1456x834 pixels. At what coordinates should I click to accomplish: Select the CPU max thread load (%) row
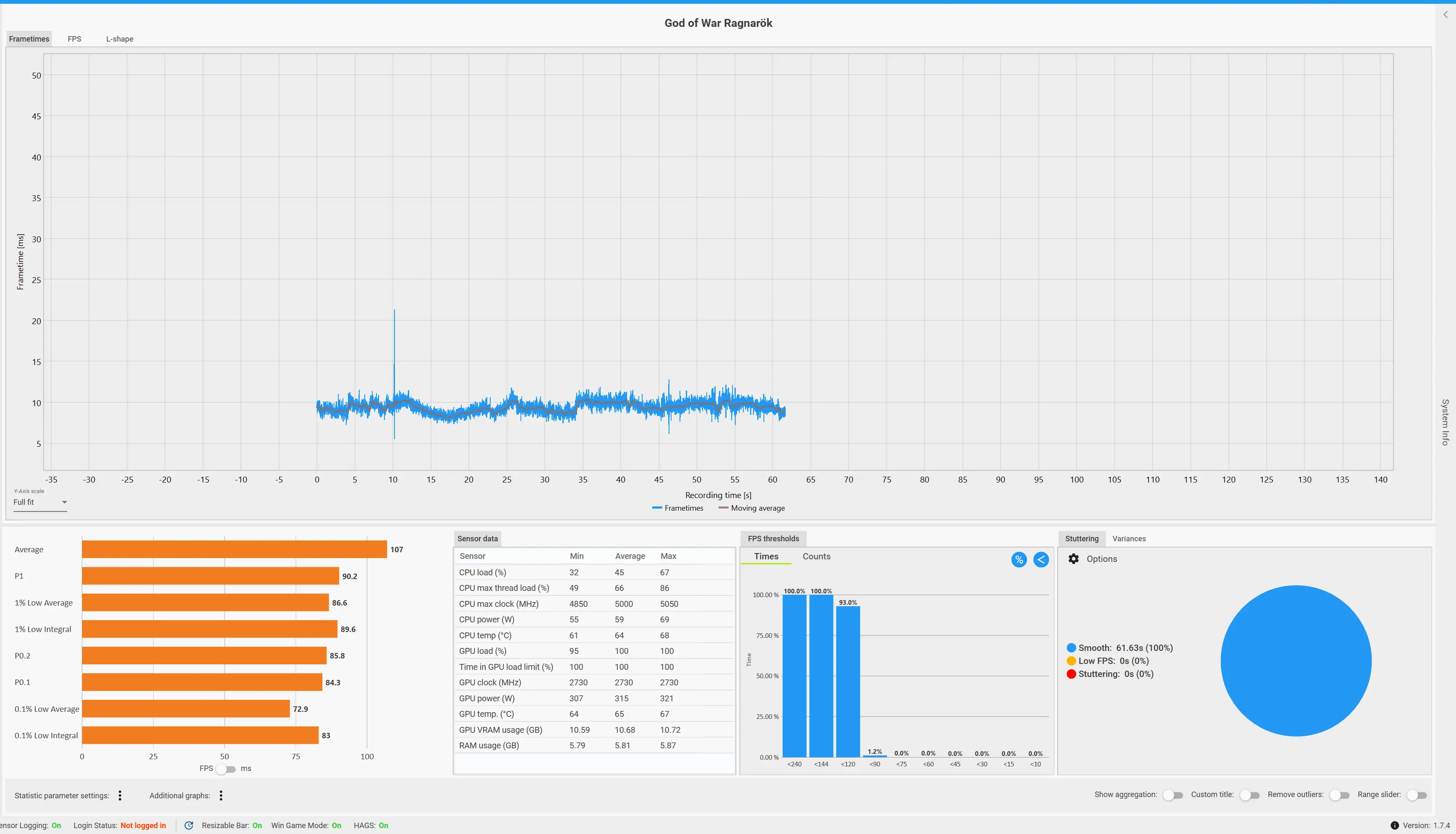pyautogui.click(x=595, y=587)
